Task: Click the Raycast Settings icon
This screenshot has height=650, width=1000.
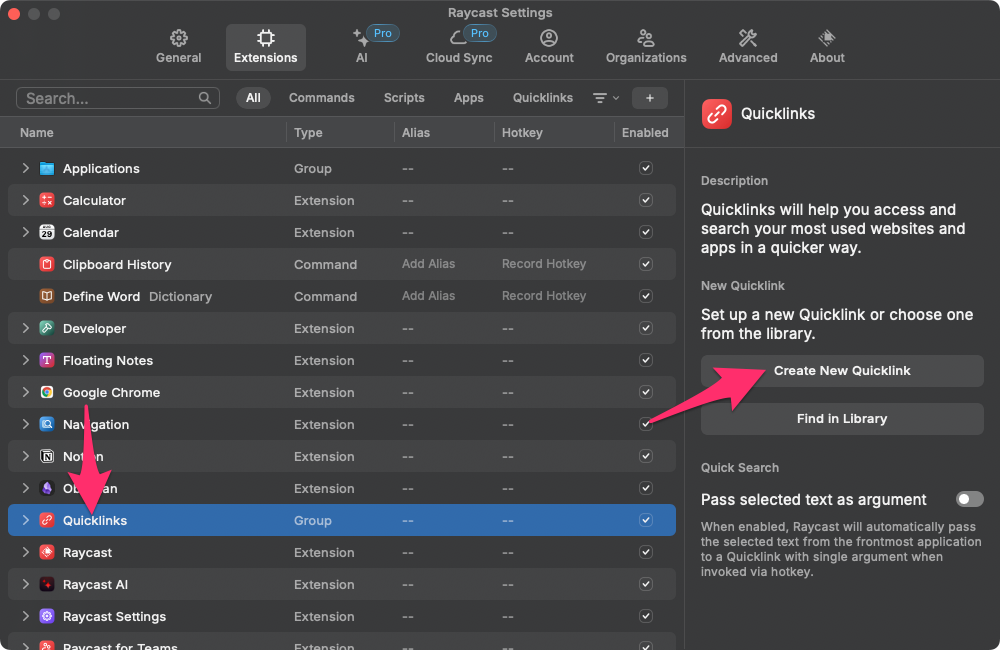Action: pos(47,616)
